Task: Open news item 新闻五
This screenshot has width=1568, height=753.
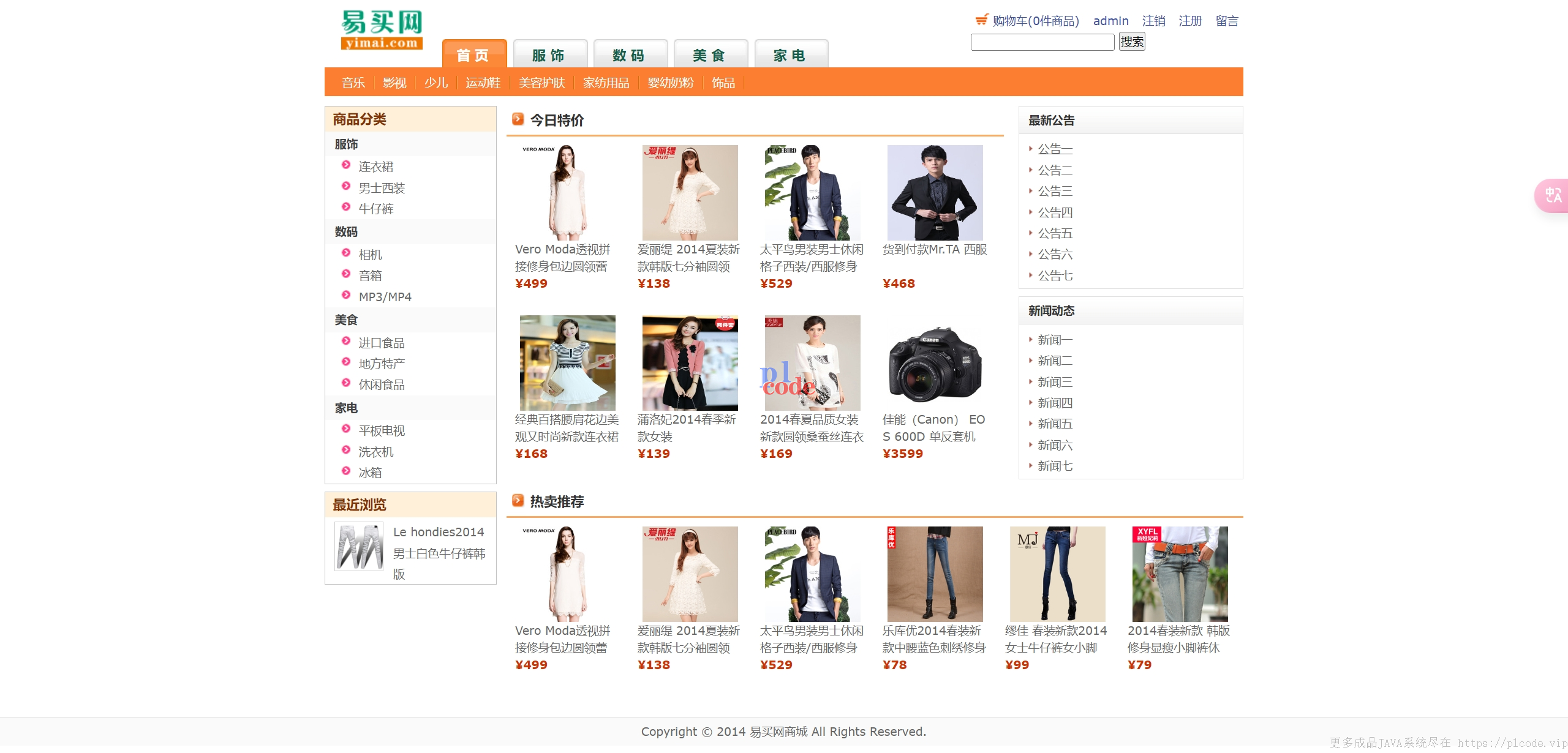Action: click(x=1055, y=424)
